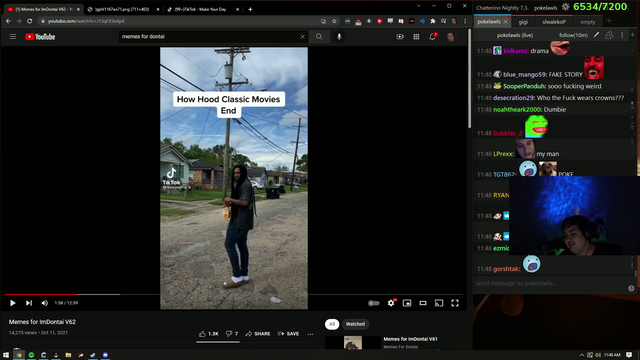This screenshot has width=640, height=360.
Task: Go back in the browser
Action: coord(8,21)
